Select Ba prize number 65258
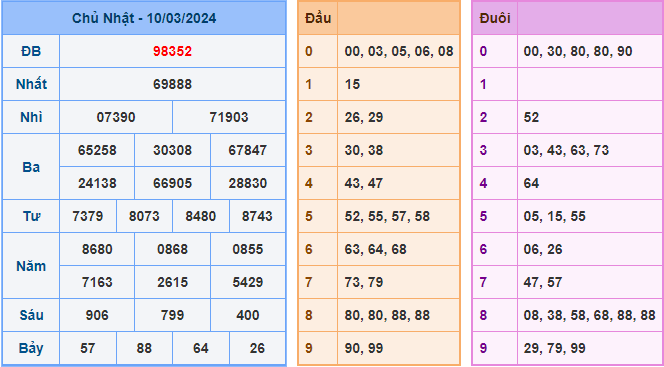The image size is (664, 367). (97, 150)
